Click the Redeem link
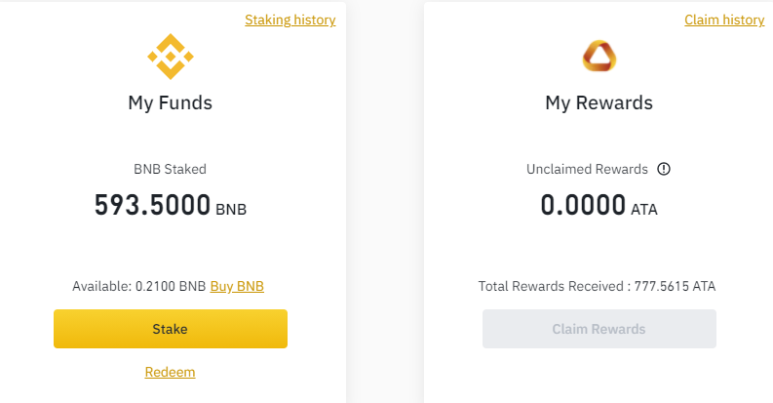 point(170,372)
